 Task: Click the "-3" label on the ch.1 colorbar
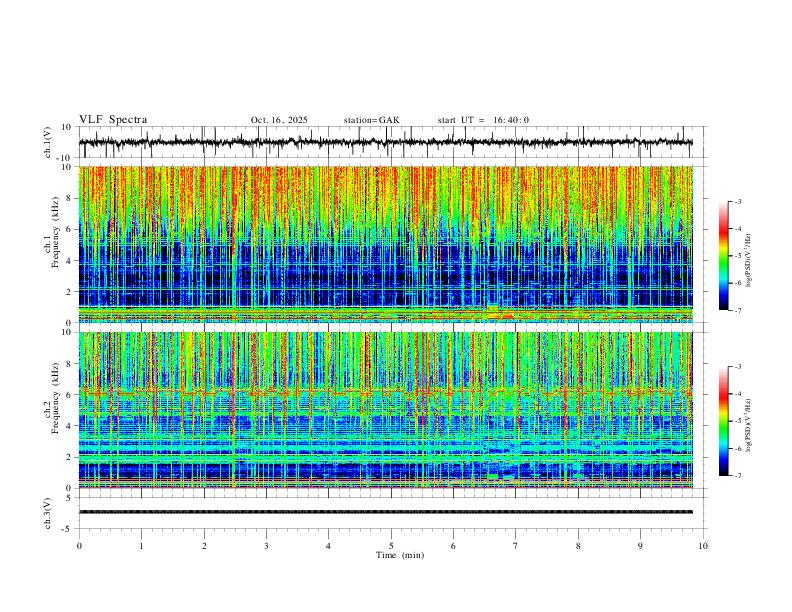(738, 201)
